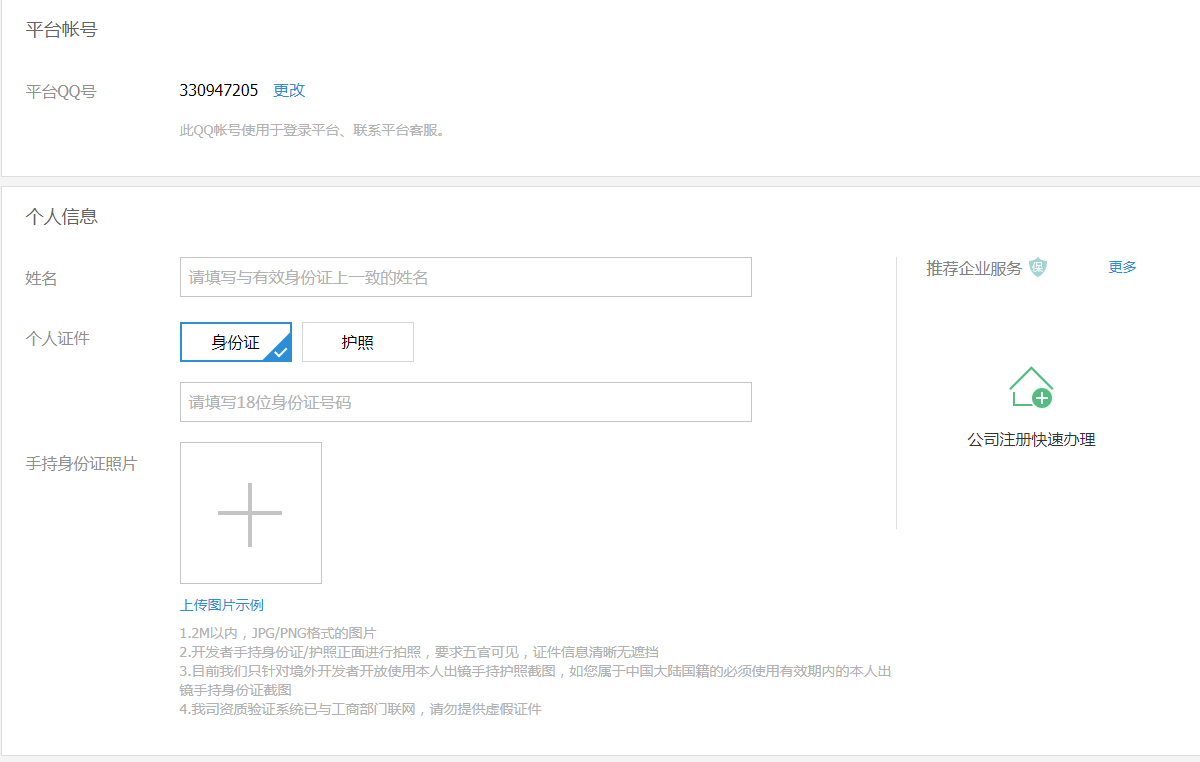Click the plus icon to upload ID photo

(250, 514)
